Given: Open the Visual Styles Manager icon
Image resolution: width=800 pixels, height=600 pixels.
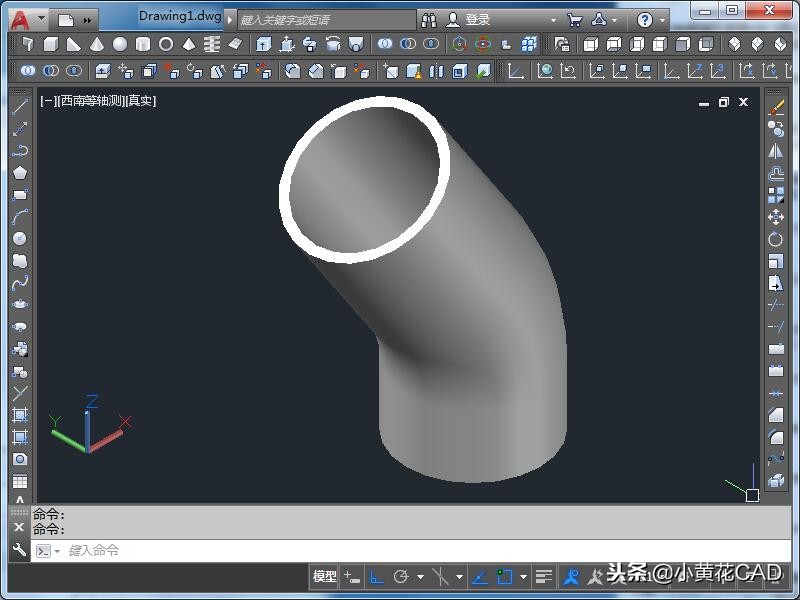Looking at the screenshot, I should (x=562, y=45).
